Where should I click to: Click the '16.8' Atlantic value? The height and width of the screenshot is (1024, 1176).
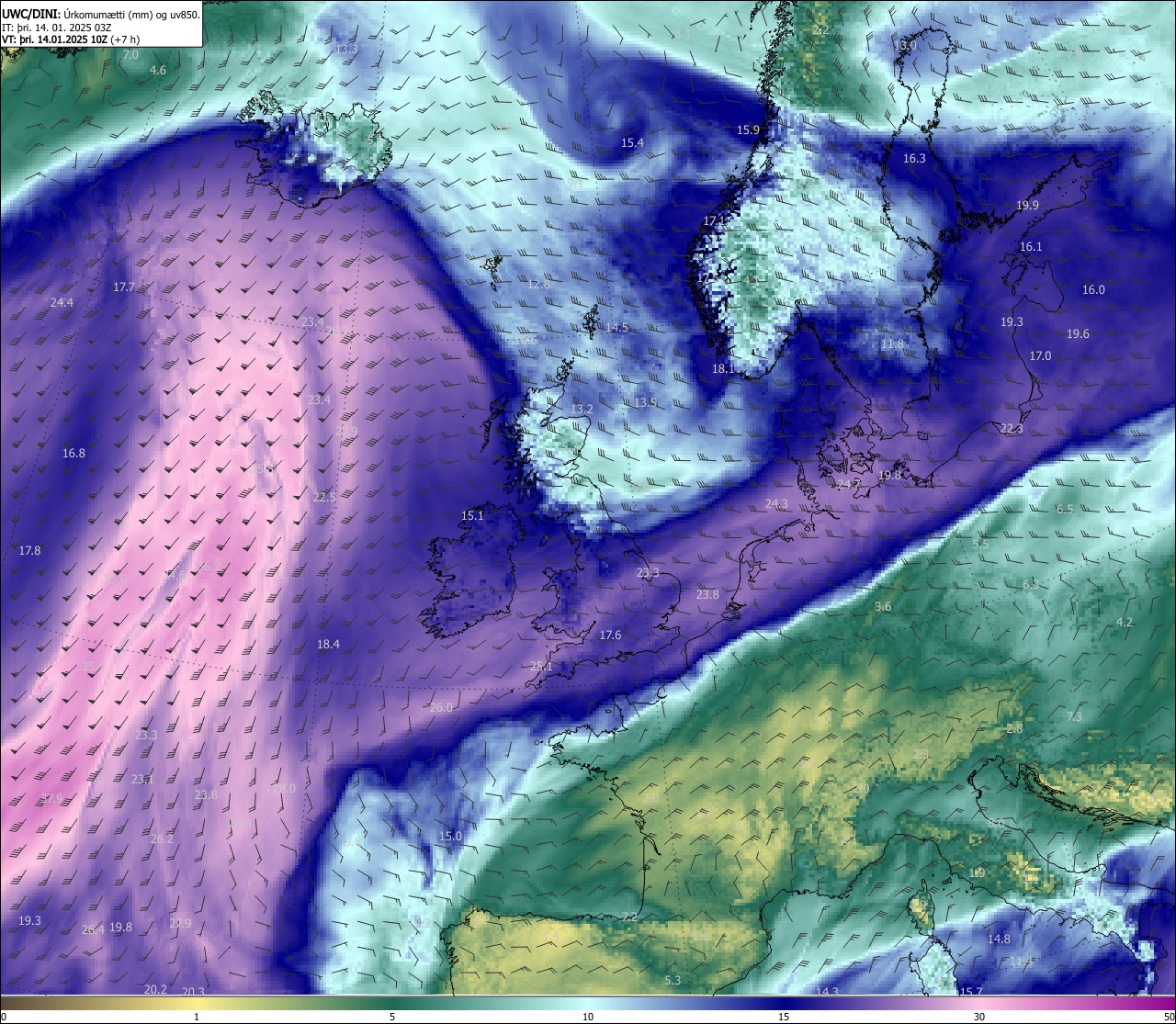tap(73, 453)
